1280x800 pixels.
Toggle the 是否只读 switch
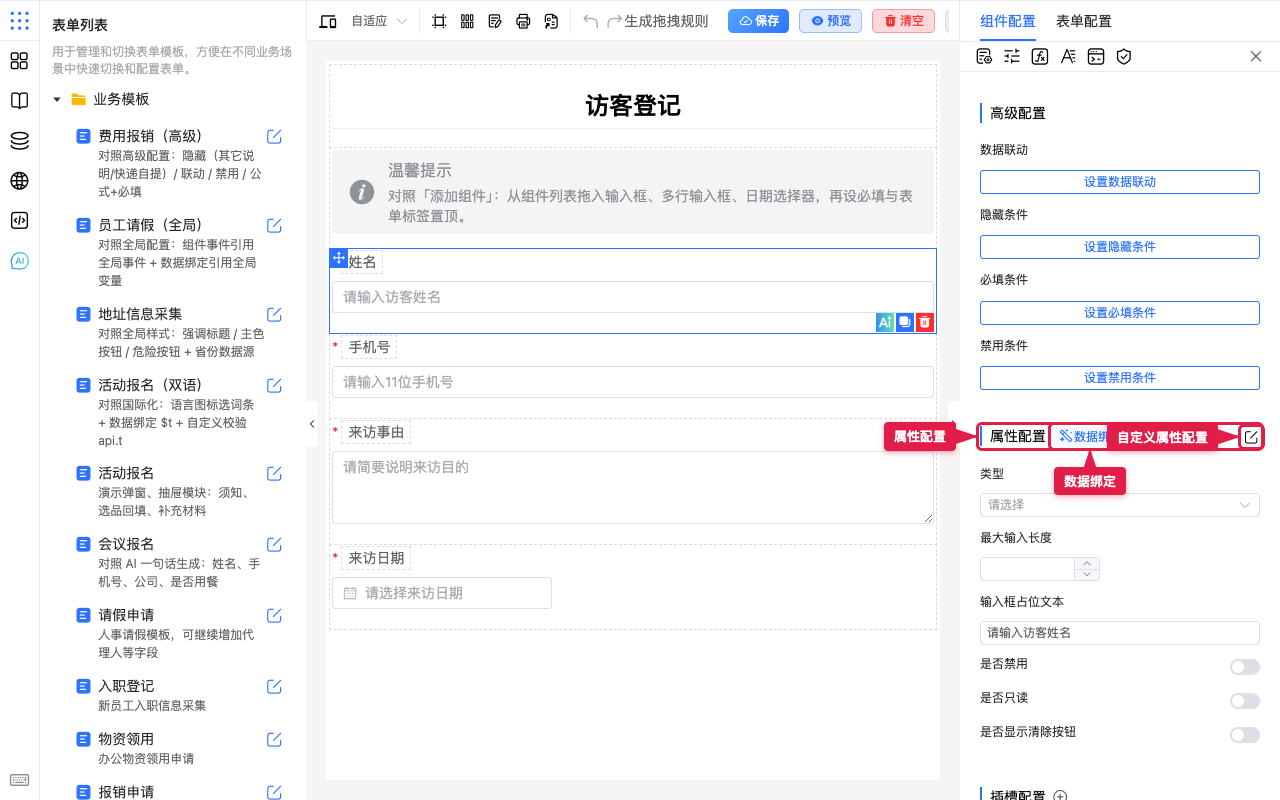1245,701
